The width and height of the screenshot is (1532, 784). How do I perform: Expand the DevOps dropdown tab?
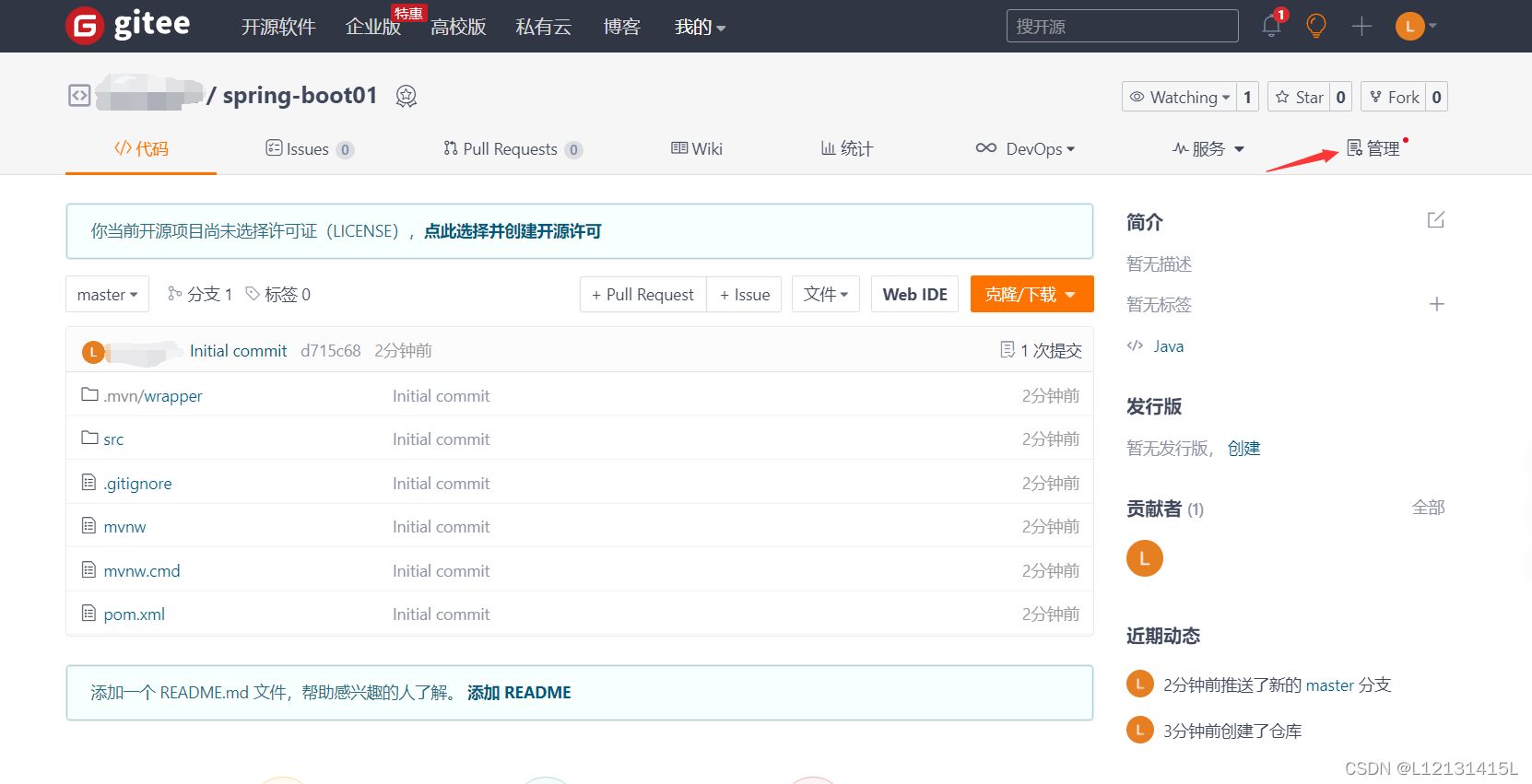1025,148
